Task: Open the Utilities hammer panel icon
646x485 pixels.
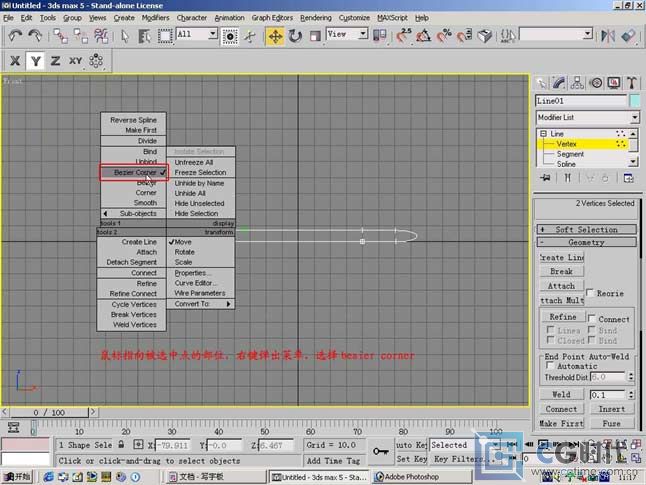Action: click(x=632, y=83)
